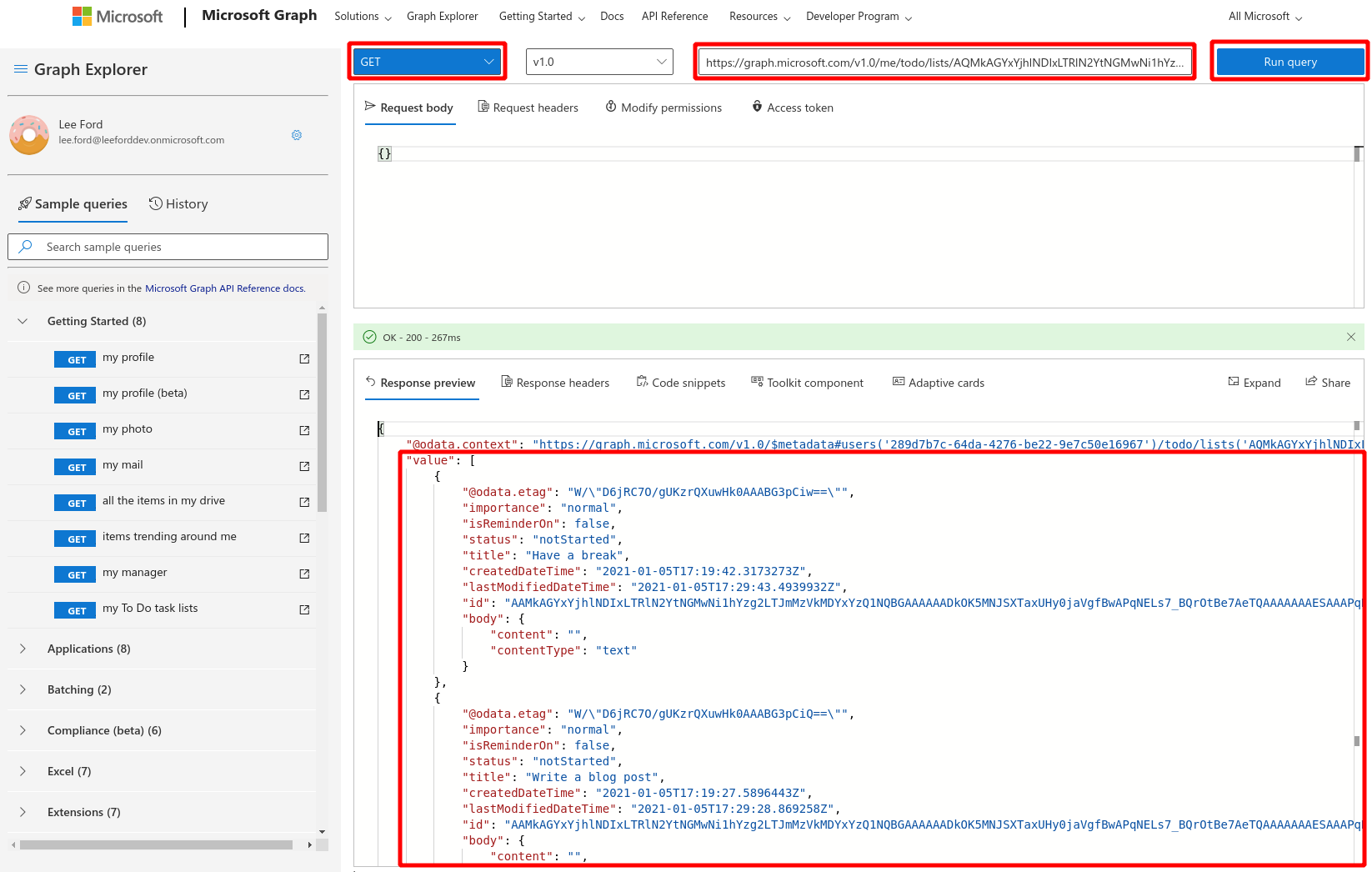Click the sidebar horizontal scrollbar

tap(156, 845)
